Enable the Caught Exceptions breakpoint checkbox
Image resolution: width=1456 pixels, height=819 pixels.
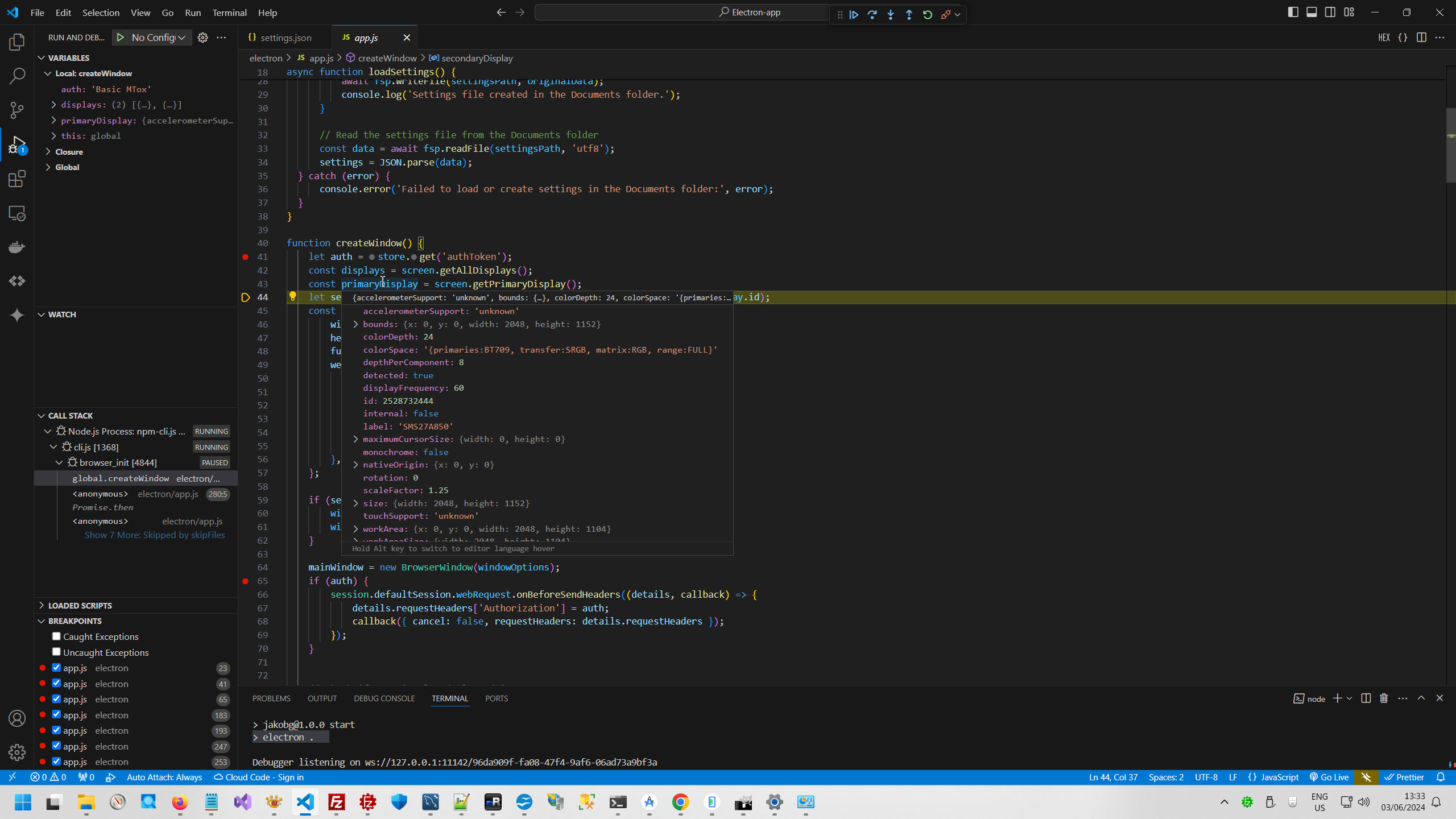click(x=56, y=636)
